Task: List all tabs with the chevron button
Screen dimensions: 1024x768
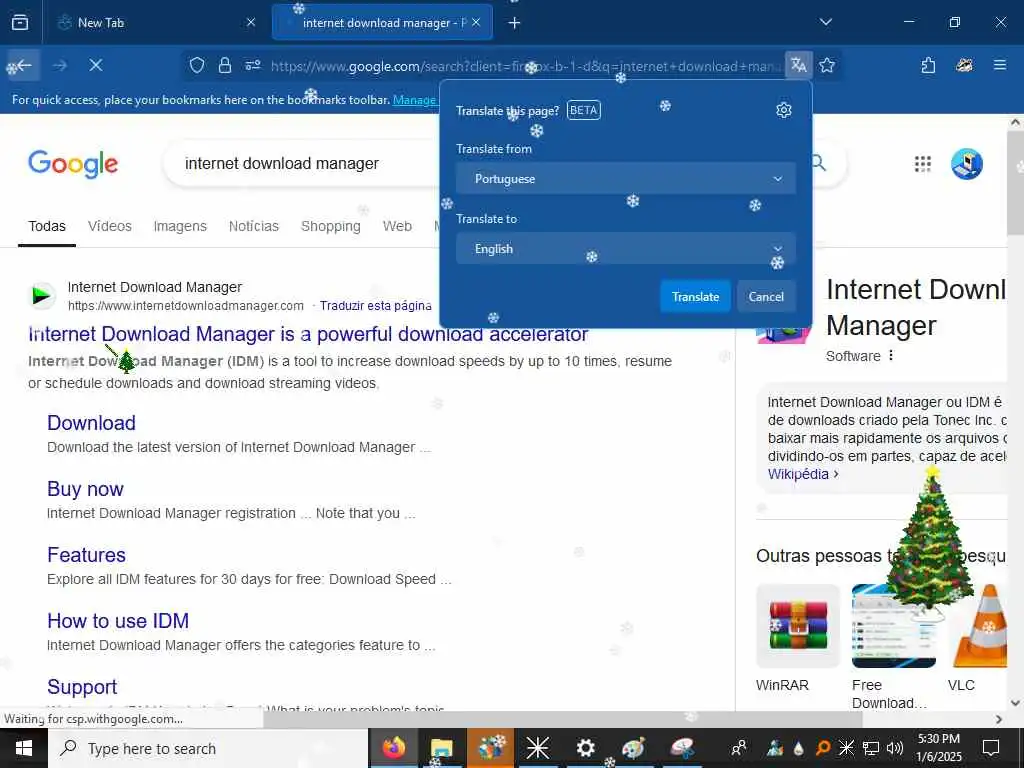Action: click(x=825, y=22)
